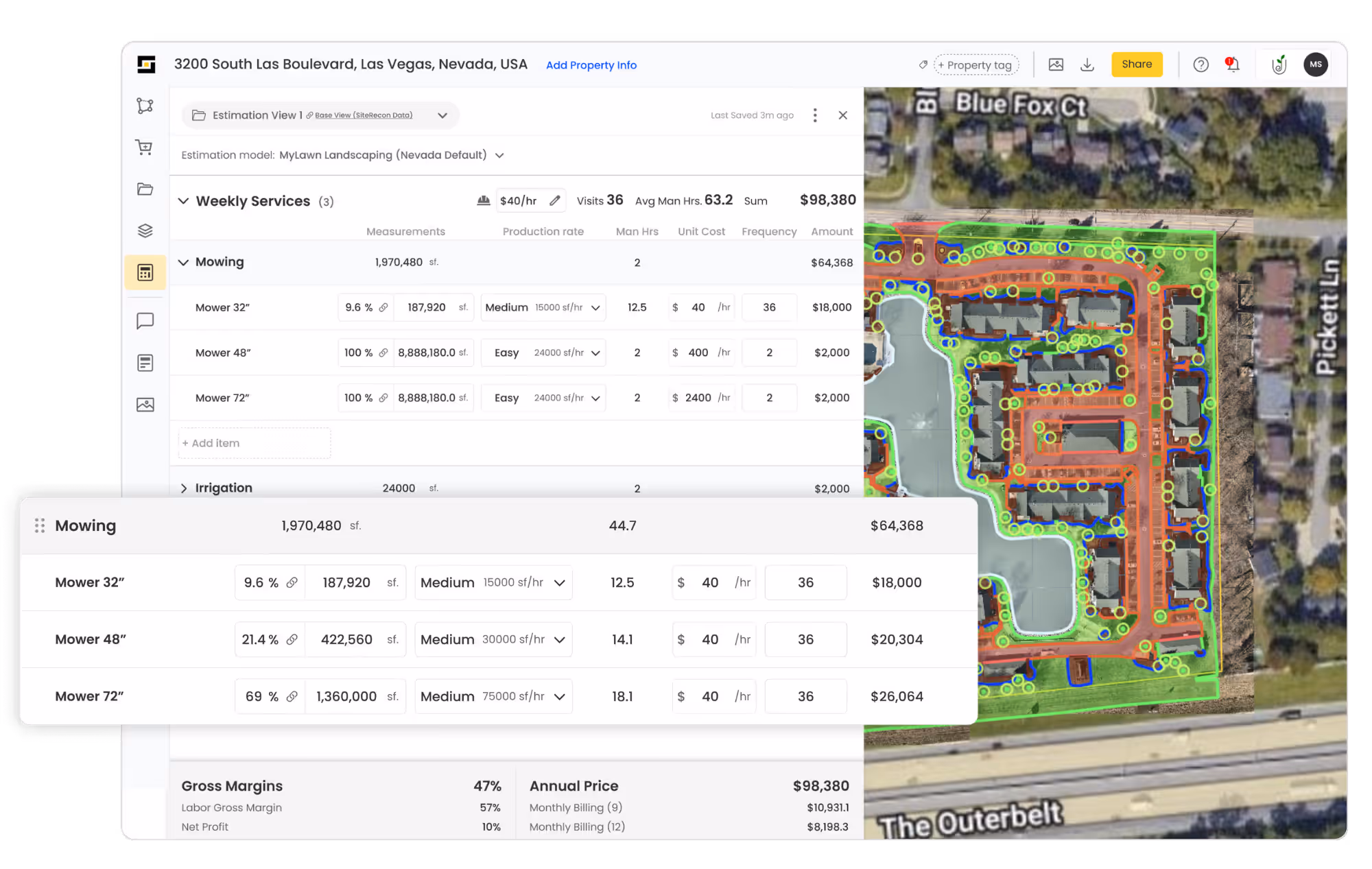The height and width of the screenshot is (869, 1372).
Task: Click link icon in top Mower 72" 100% row
Action: pyautogui.click(x=383, y=398)
